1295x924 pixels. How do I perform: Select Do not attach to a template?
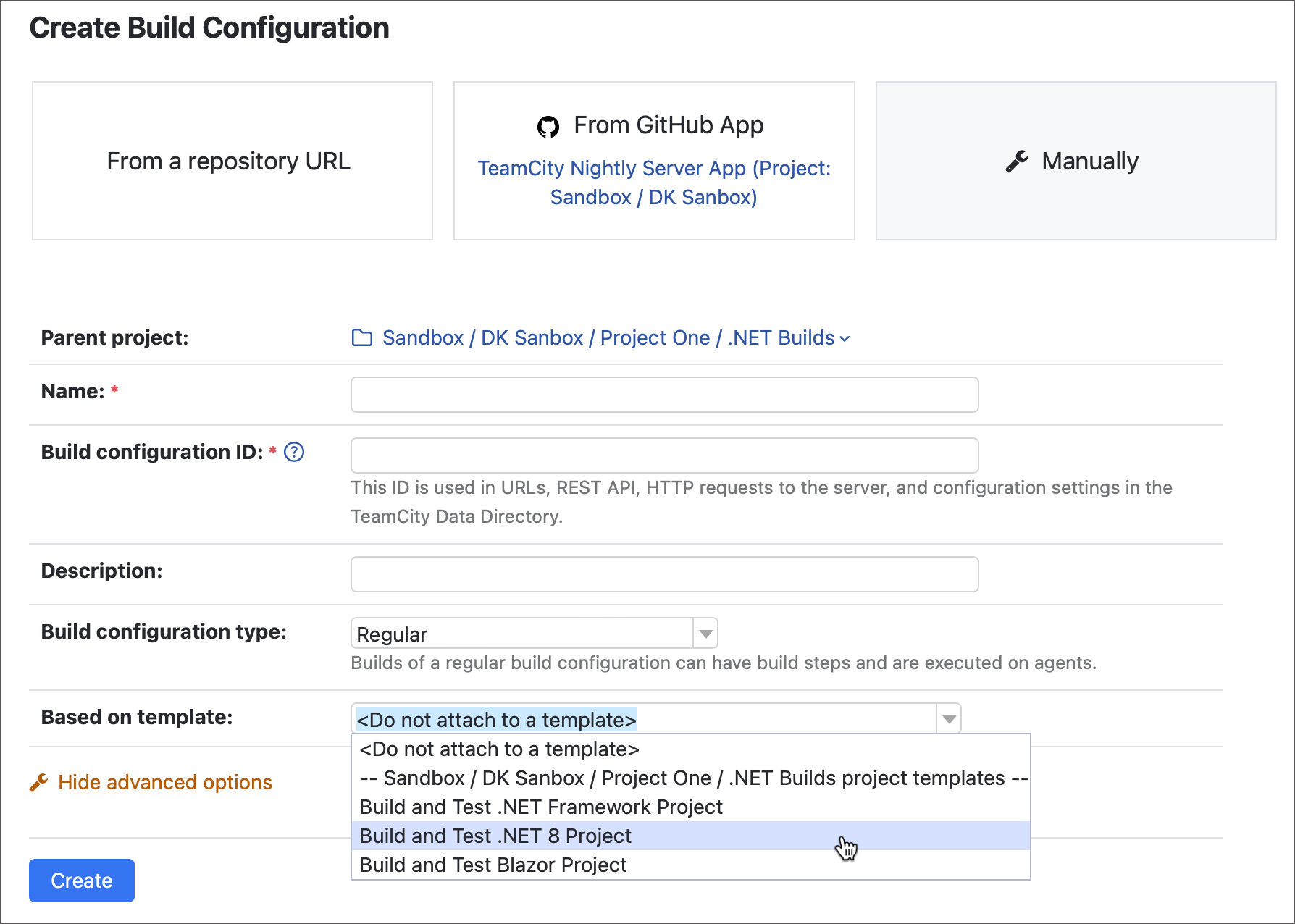pos(499,749)
